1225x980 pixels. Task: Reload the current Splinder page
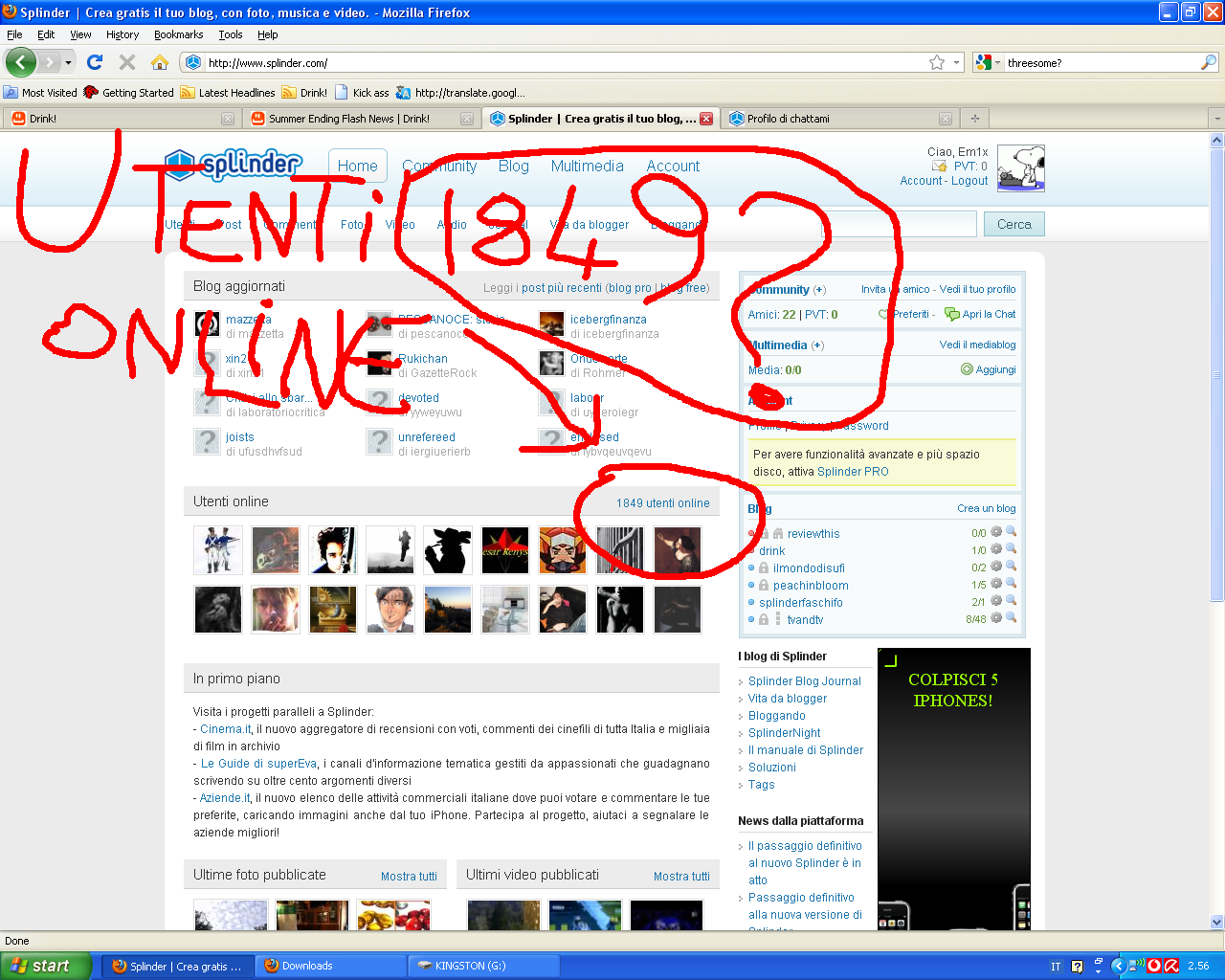pyautogui.click(x=94, y=62)
